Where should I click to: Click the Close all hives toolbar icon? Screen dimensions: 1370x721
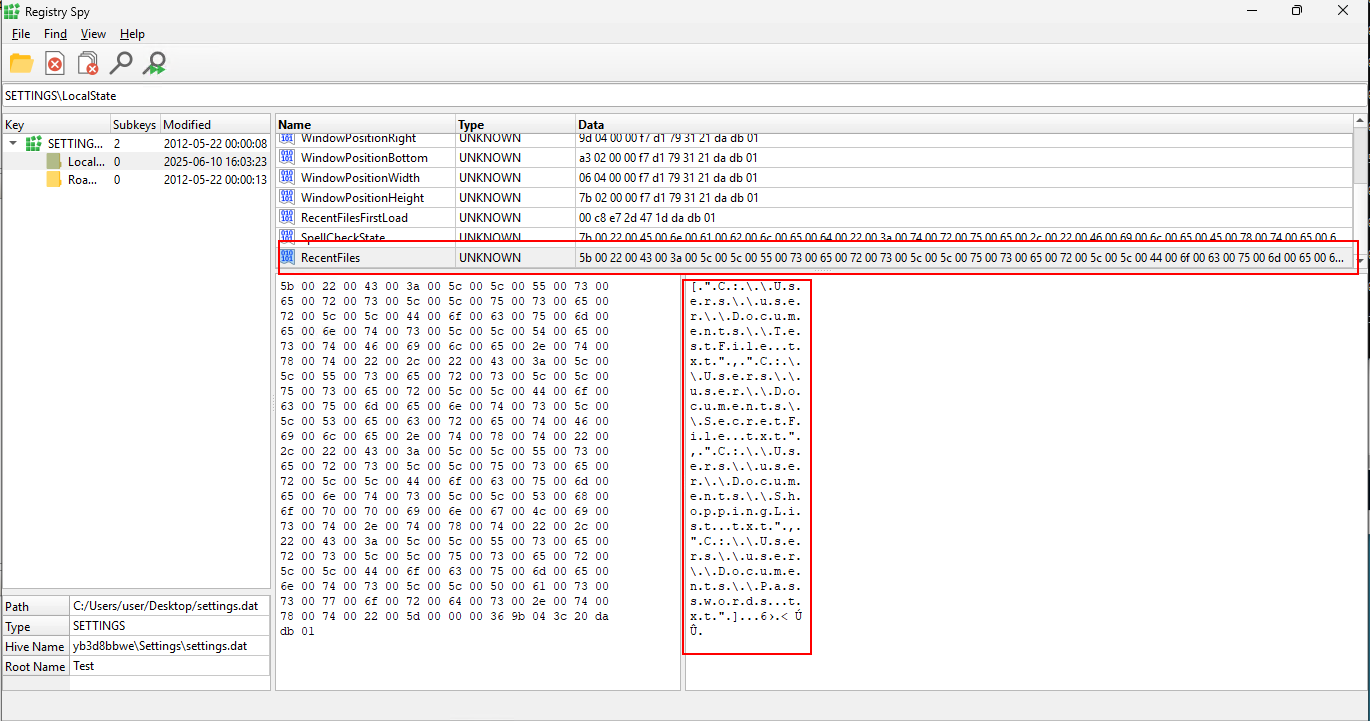pyautogui.click(x=88, y=64)
